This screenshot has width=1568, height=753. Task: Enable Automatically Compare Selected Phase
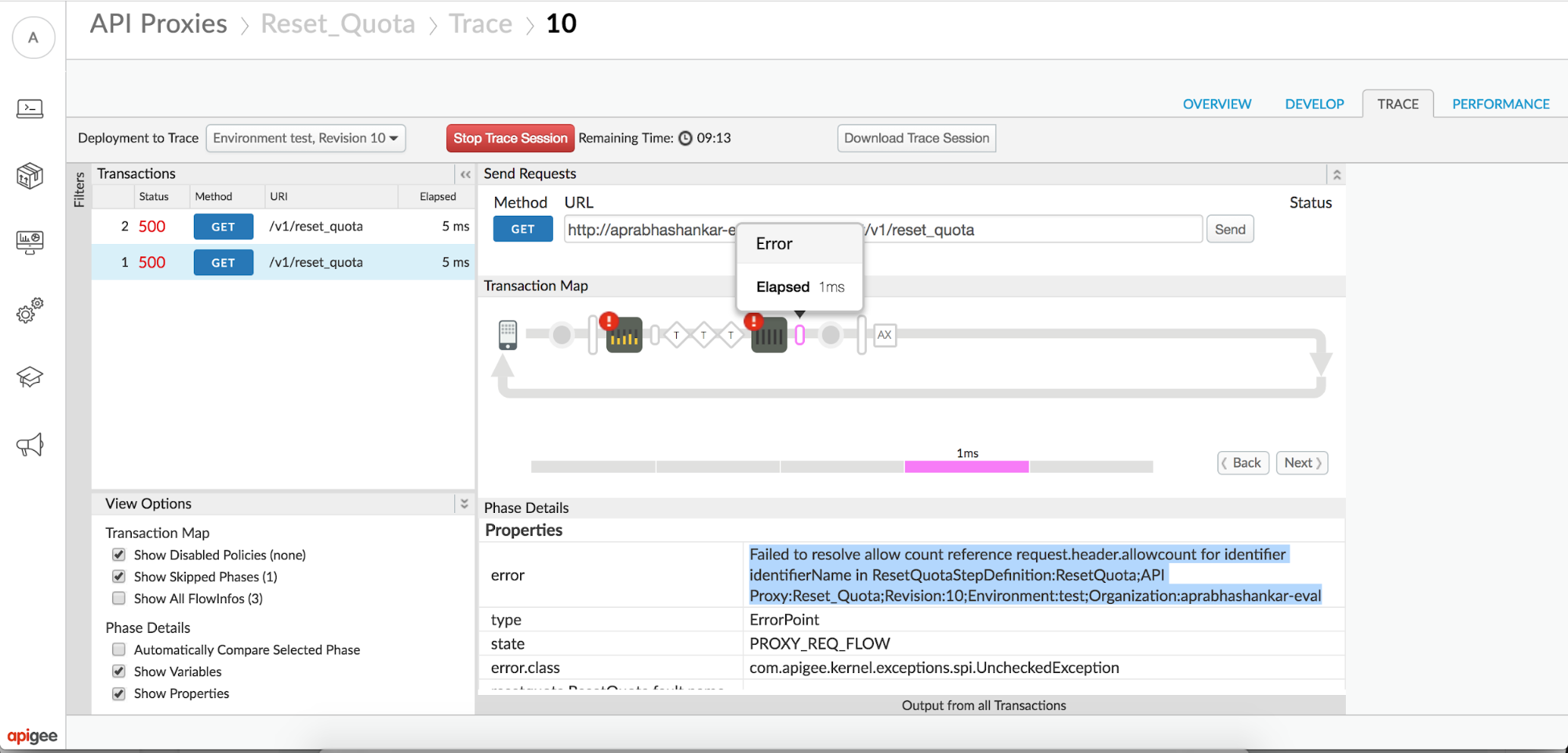pos(119,649)
